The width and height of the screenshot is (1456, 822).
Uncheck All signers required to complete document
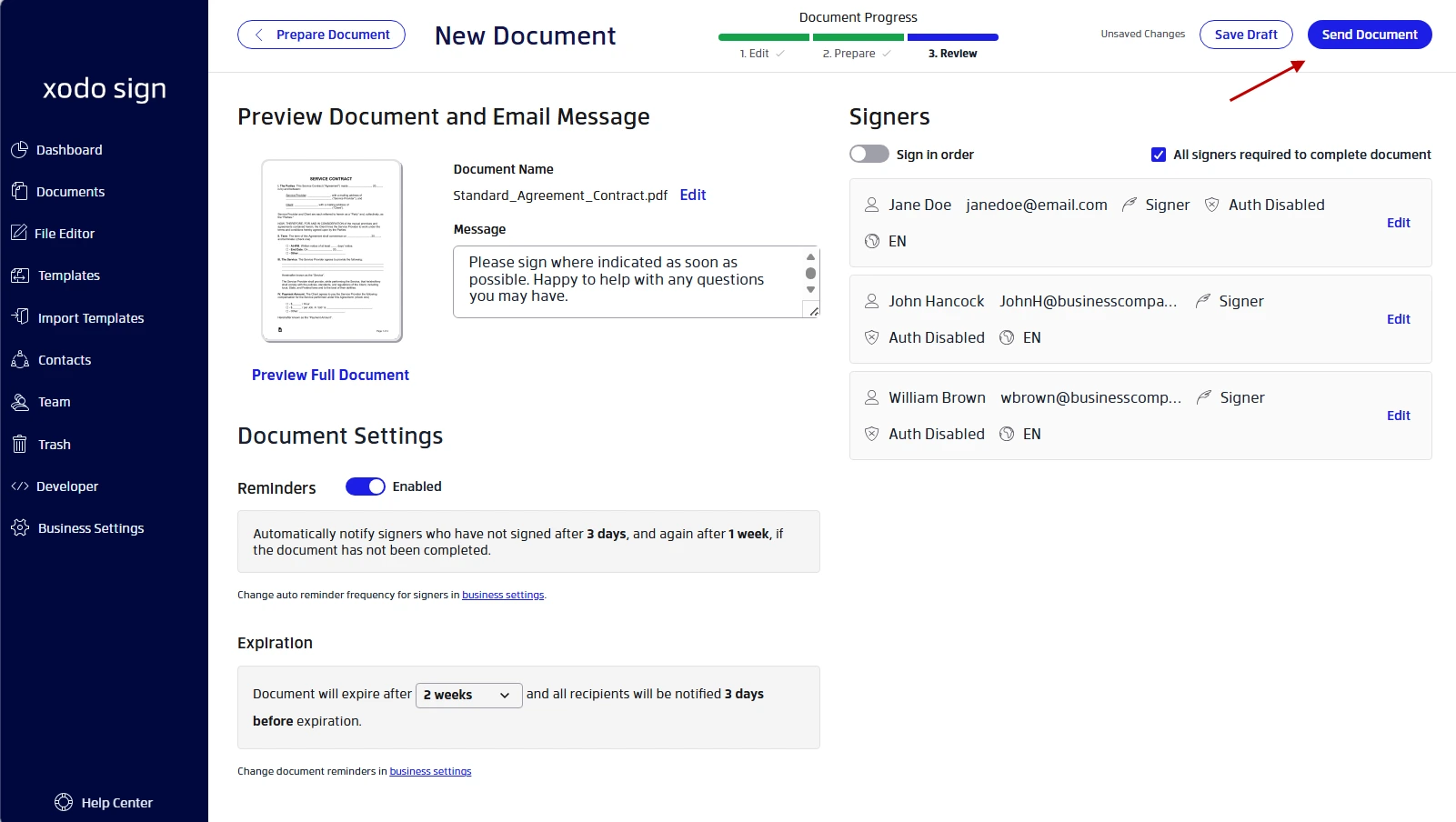coord(1159,155)
